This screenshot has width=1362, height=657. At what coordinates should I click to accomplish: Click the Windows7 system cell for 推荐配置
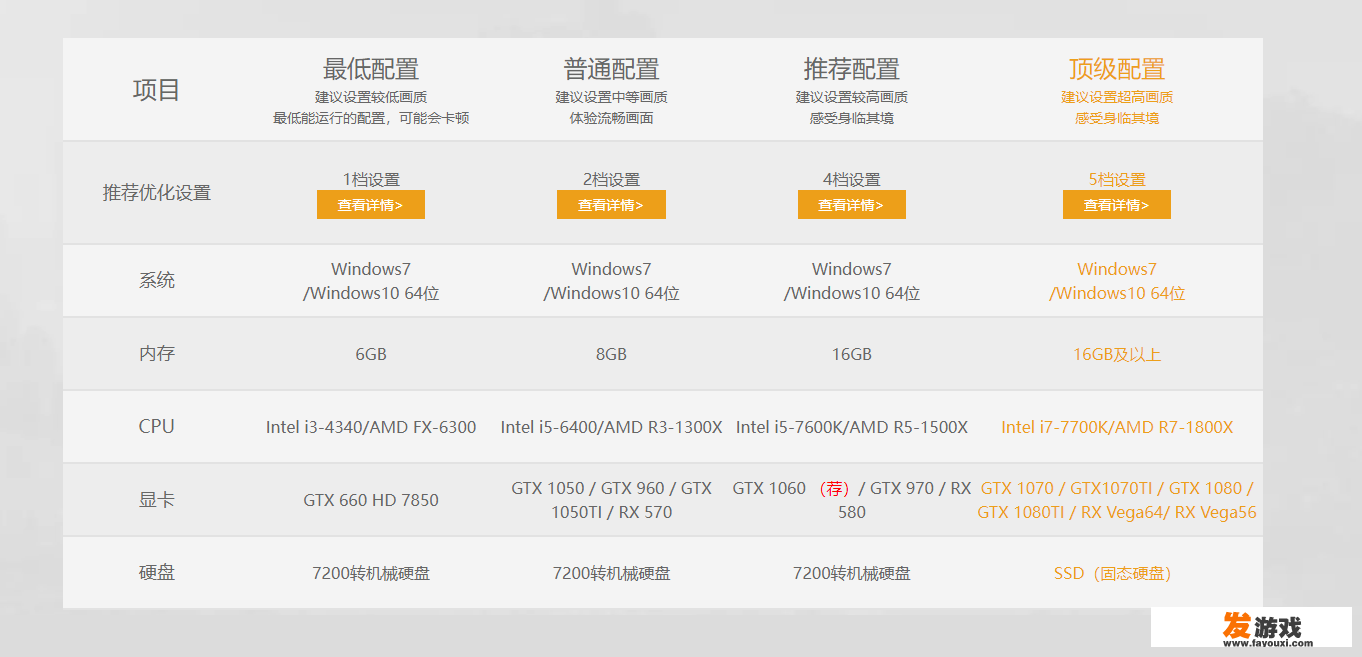(x=852, y=281)
